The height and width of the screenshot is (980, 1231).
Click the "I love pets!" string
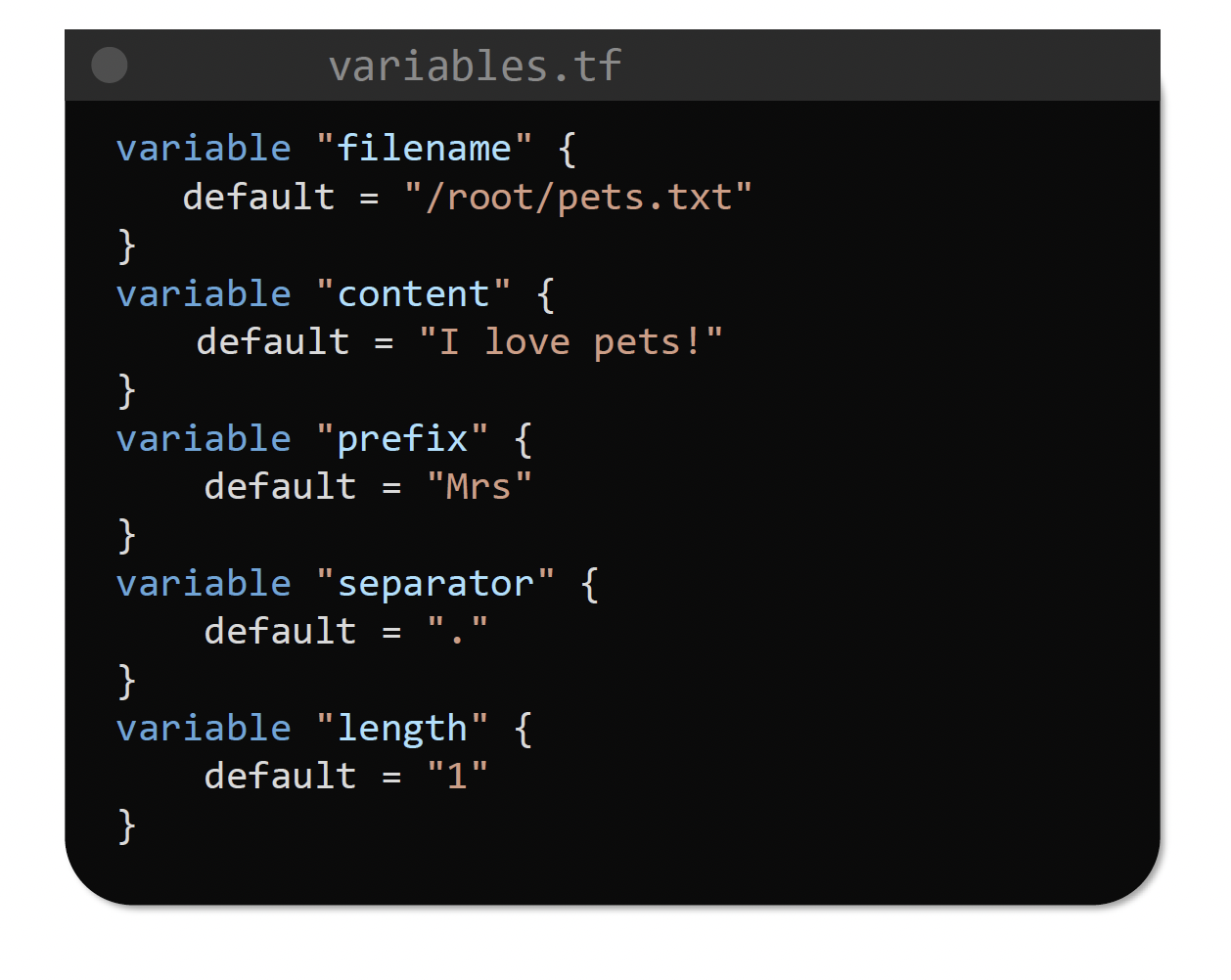570,342
